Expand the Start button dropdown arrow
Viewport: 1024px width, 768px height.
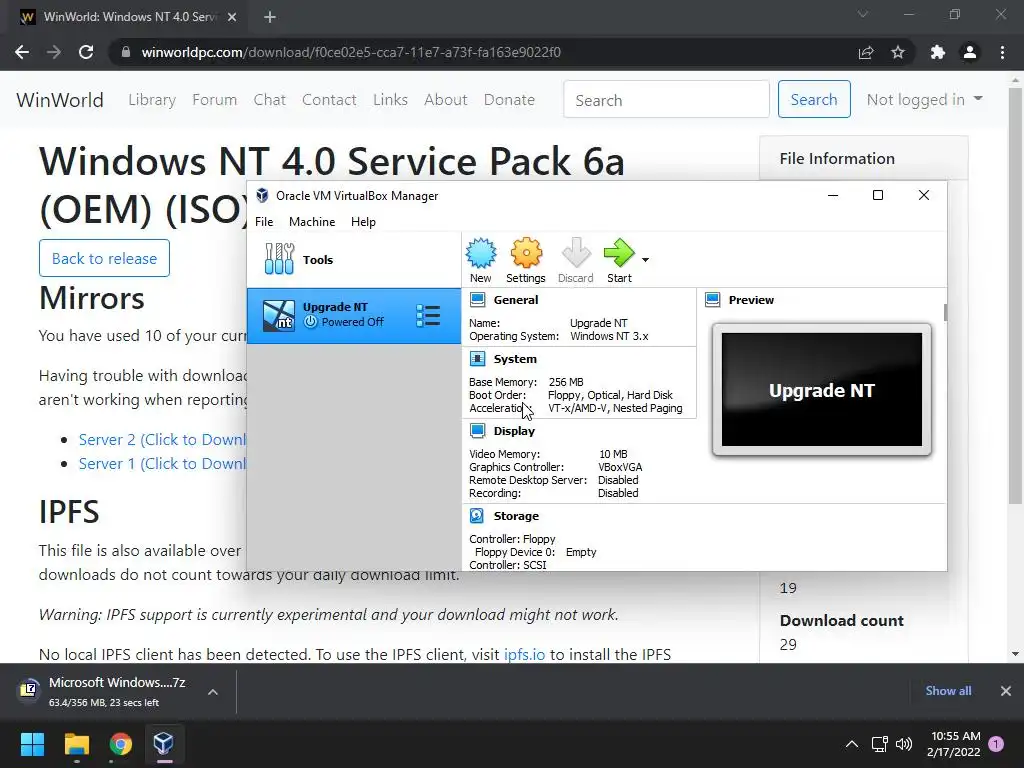645,260
